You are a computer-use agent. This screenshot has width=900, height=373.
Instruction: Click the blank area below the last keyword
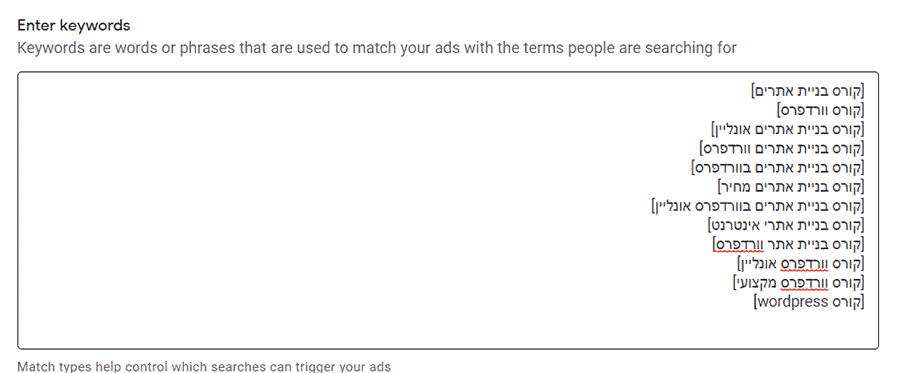click(448, 329)
